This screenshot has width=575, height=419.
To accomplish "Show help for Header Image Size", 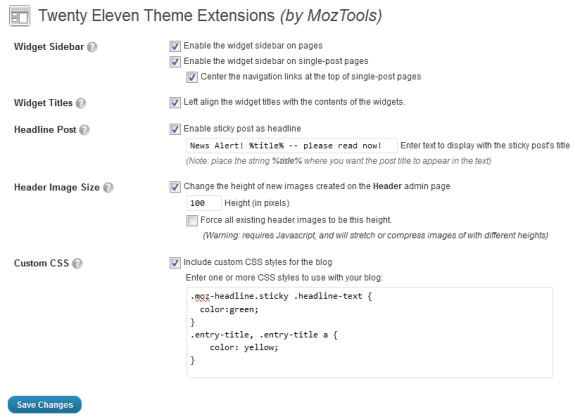I will 108,188.
